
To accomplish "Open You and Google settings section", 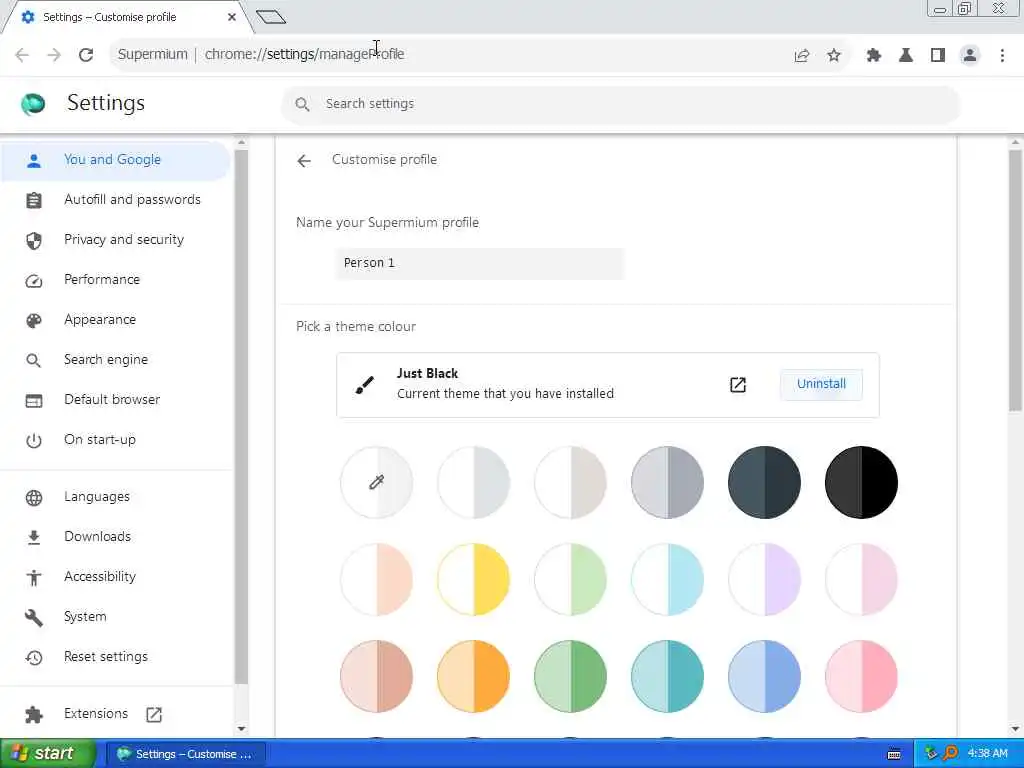I will pos(116,160).
